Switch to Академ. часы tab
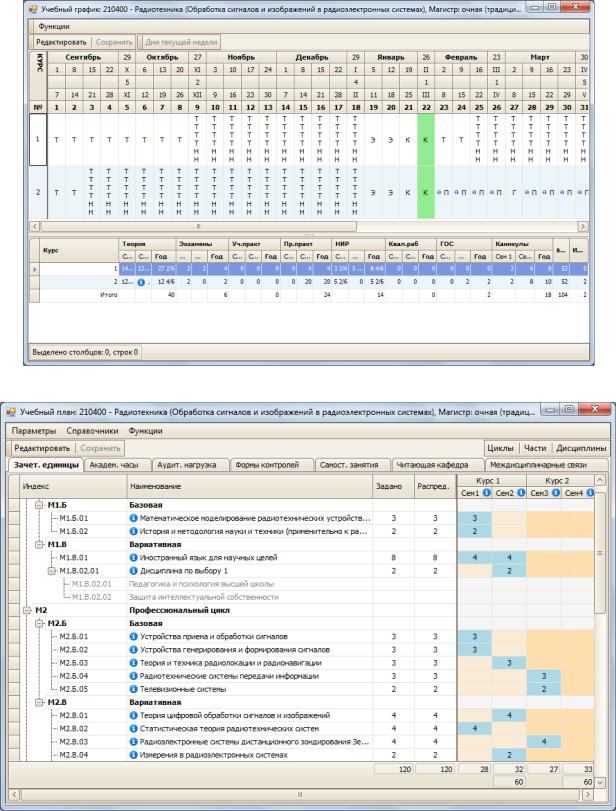This screenshot has width=616, height=811. pos(117,464)
